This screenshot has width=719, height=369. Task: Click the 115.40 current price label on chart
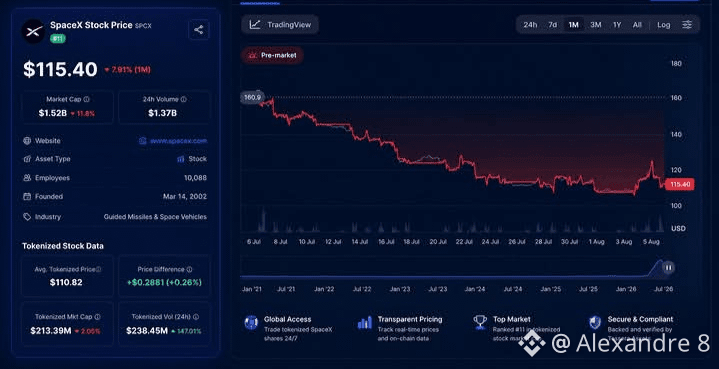click(680, 184)
